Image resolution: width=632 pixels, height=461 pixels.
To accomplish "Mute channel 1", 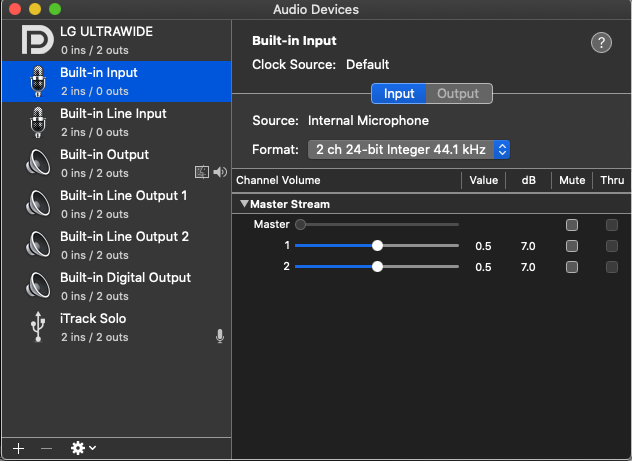I will pos(572,246).
